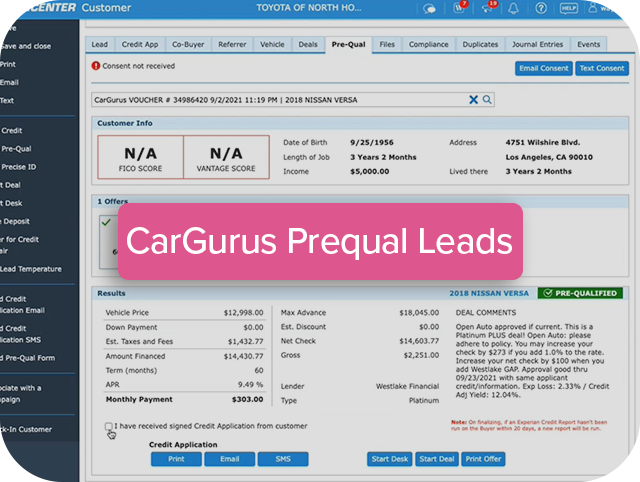
Task: Select Pre-Qual in the left sidebar
Action: (x=16, y=148)
